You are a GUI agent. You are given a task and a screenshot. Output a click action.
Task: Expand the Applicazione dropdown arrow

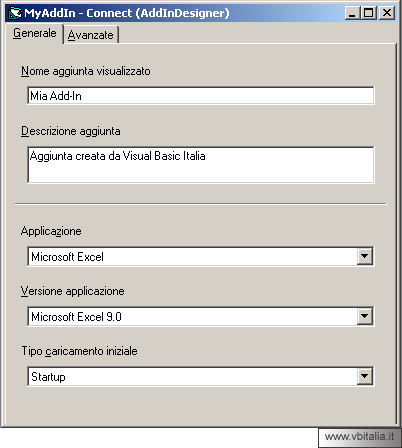click(364, 256)
